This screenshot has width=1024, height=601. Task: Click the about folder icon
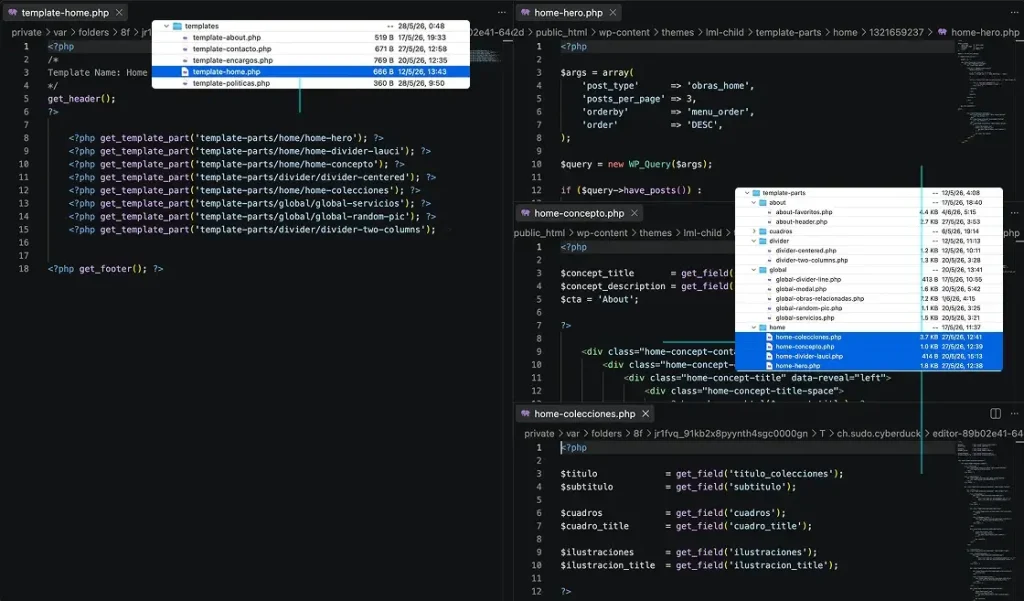click(763, 203)
